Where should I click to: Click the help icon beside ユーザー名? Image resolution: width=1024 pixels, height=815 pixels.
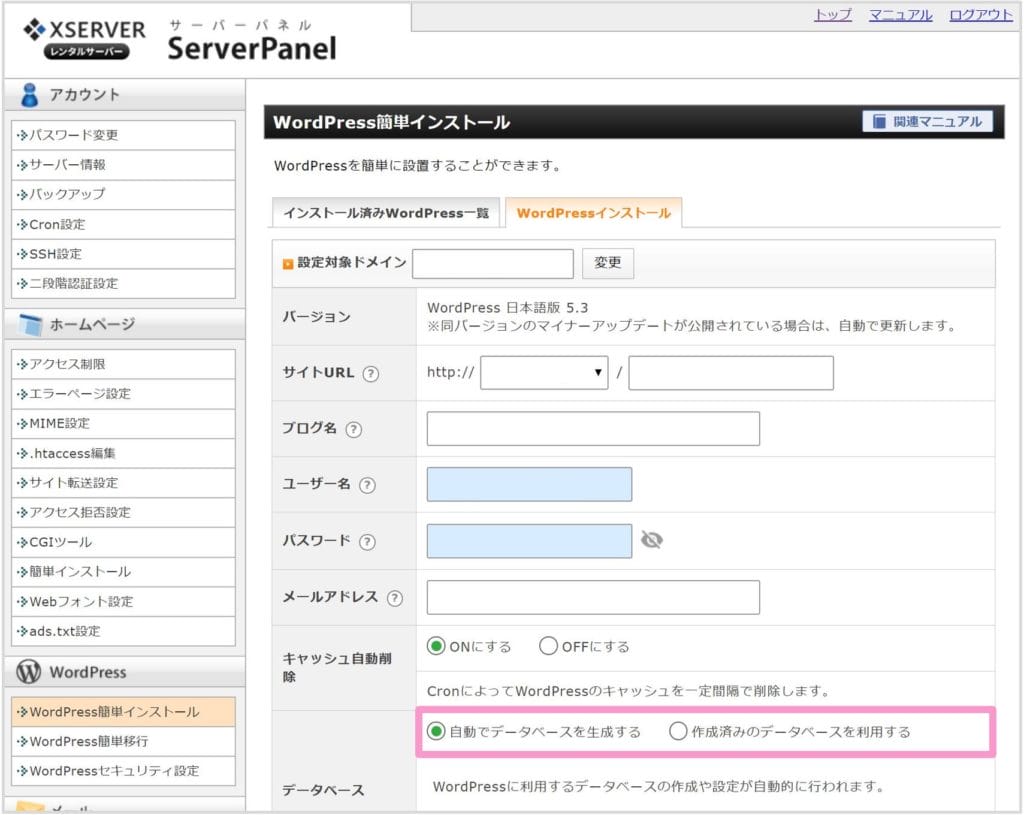367,485
